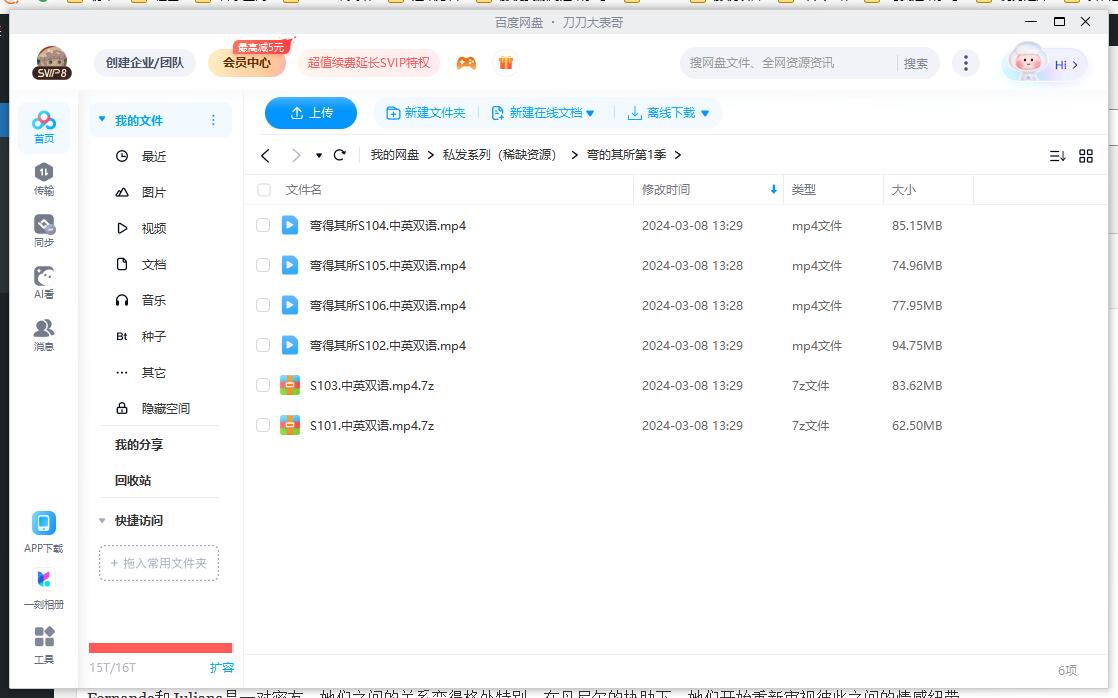Open the three-dot more options menu
Viewport: 1118px width, 698px height.
965,62
